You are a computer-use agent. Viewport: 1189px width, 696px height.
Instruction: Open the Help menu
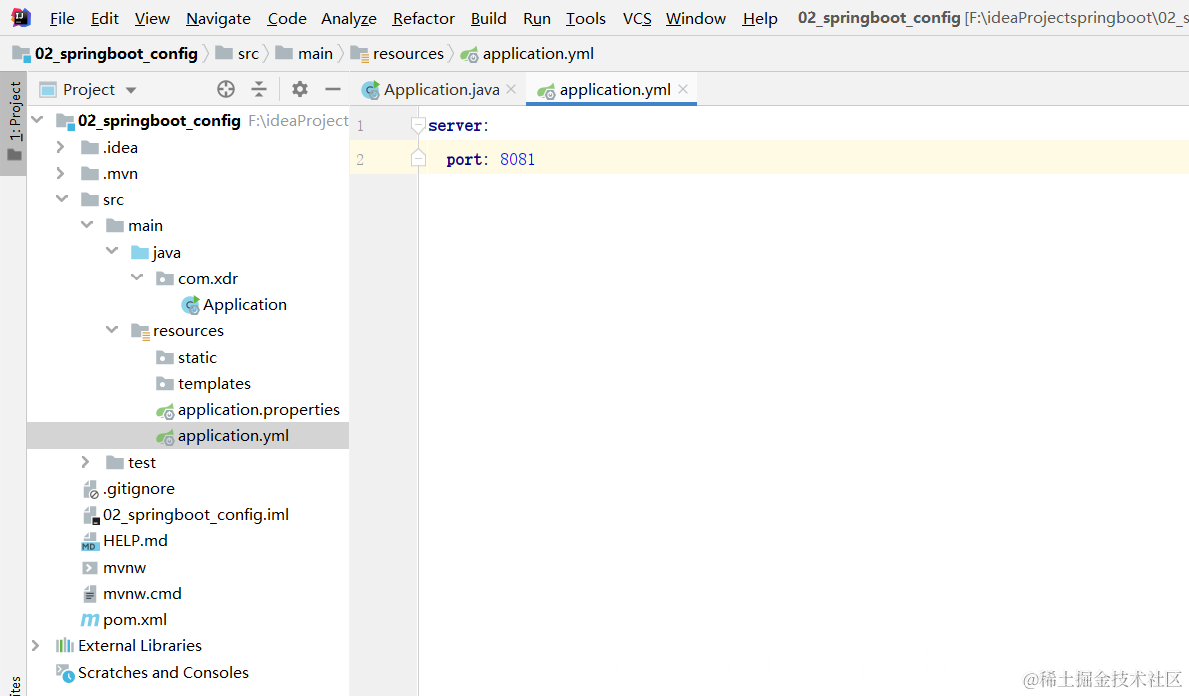click(x=760, y=18)
